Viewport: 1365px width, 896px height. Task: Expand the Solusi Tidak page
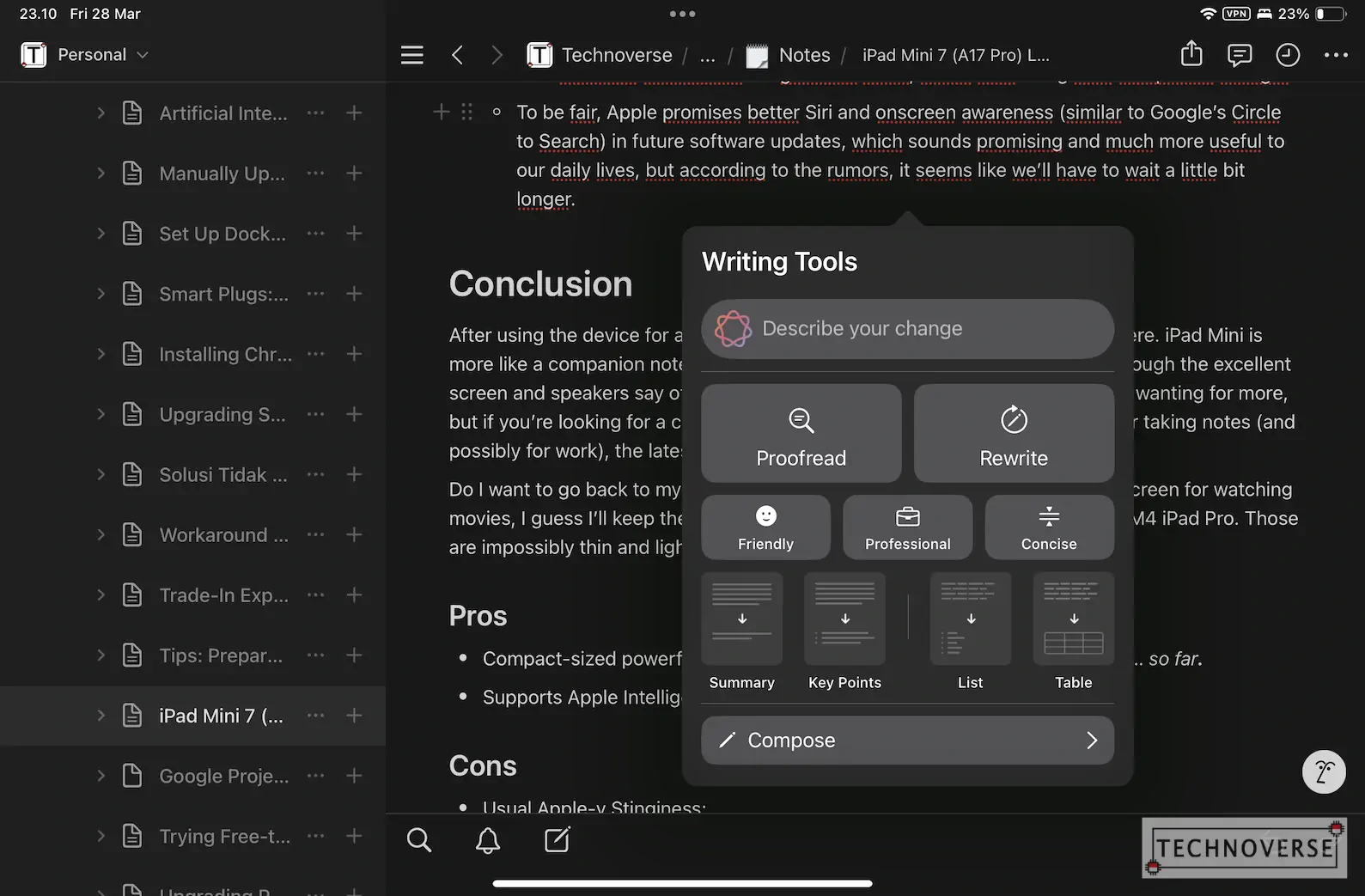click(101, 474)
